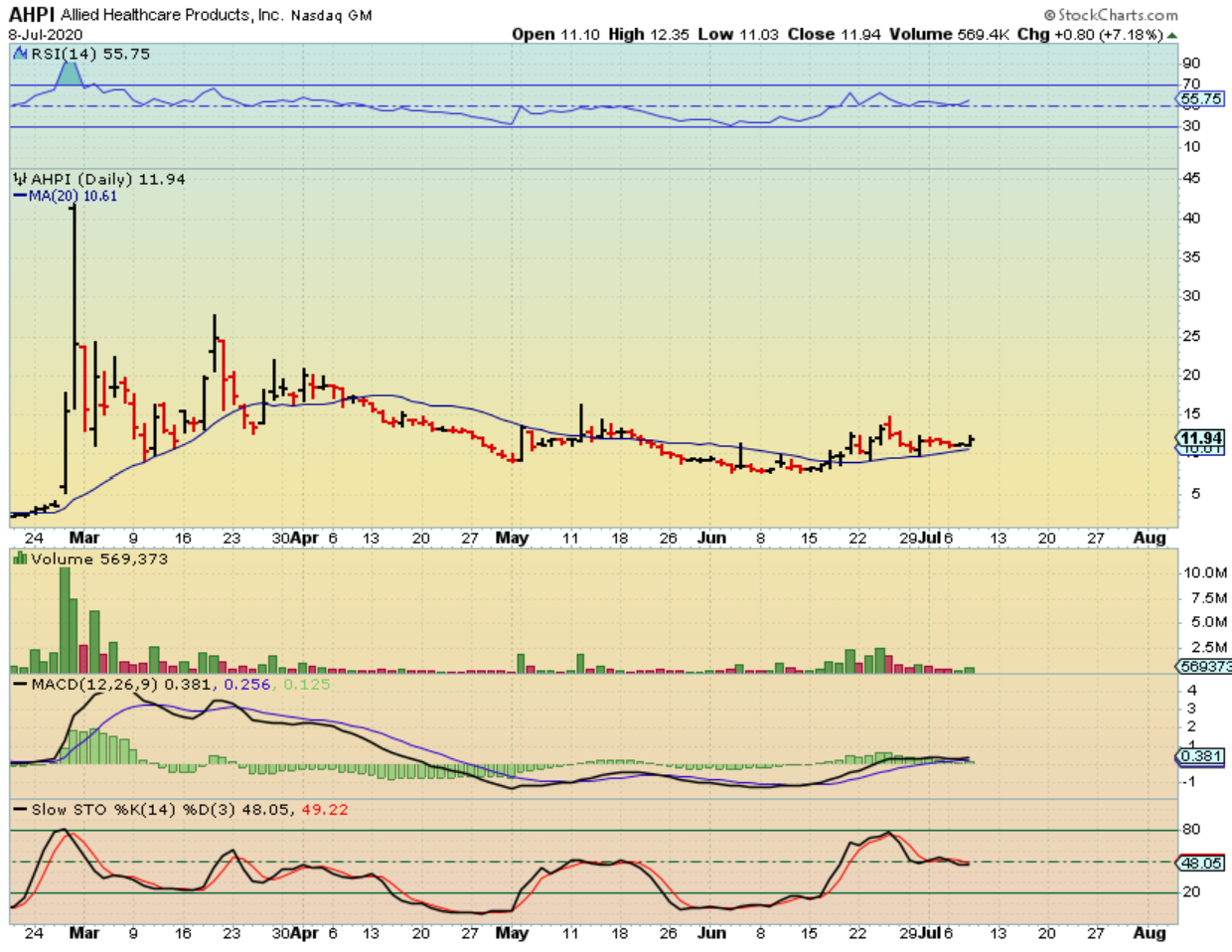The height and width of the screenshot is (952, 1232).
Task: Click the Close 11.94 header value
Action: [x=835, y=35]
